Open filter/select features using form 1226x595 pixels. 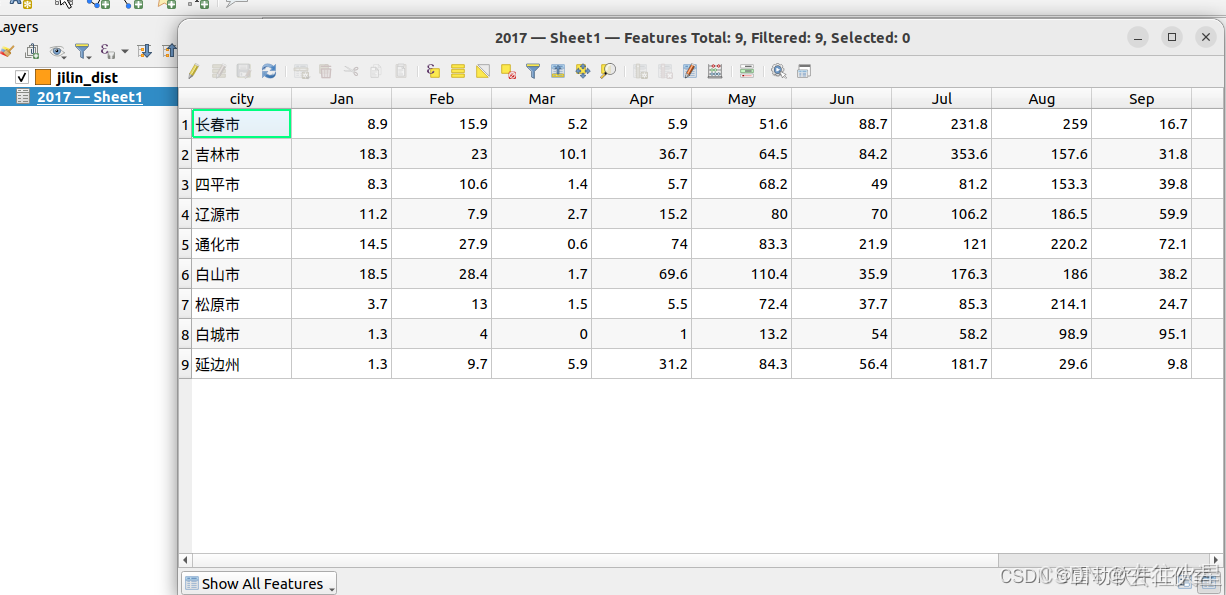[x=533, y=71]
